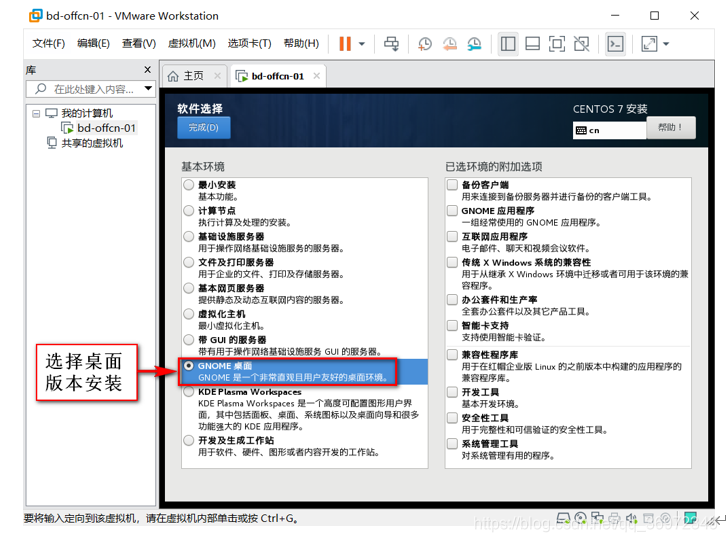The image size is (727, 542).
Task: Open the 虚拟机(M) menu
Action: 191,44
